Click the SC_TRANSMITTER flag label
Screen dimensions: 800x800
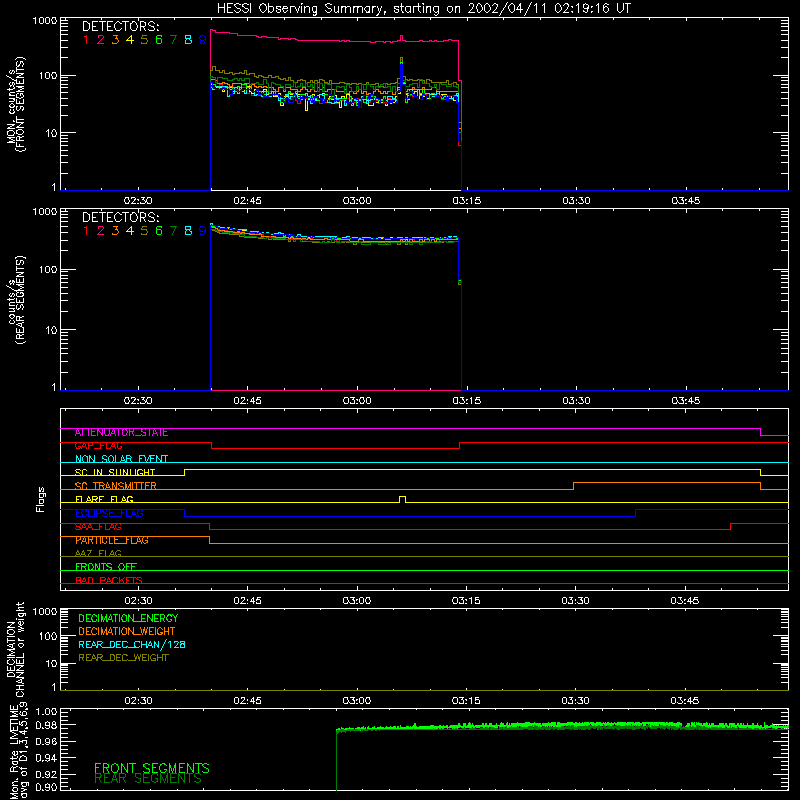[x=115, y=486]
